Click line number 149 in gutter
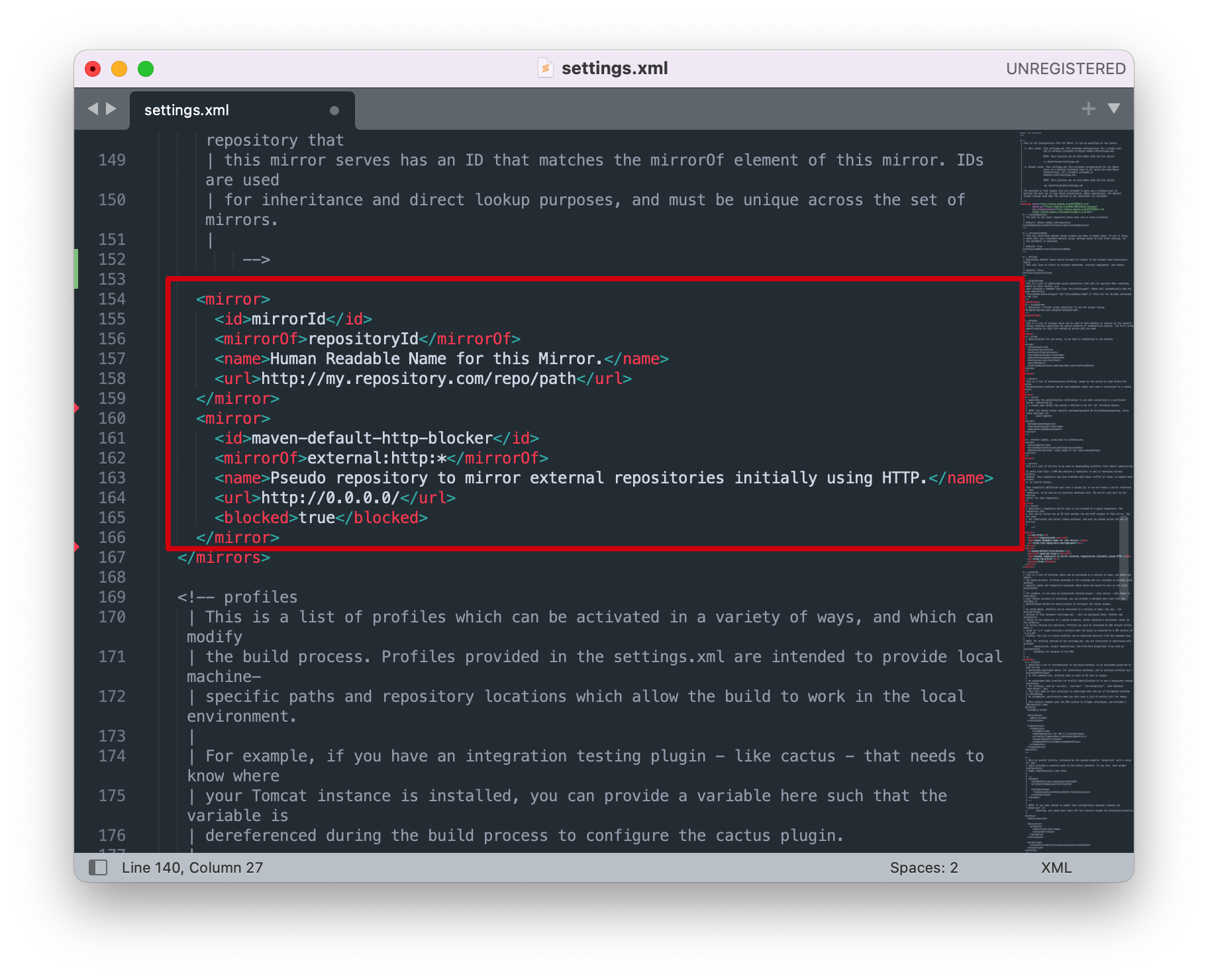Viewport: 1208px width, 980px height. coord(112,160)
